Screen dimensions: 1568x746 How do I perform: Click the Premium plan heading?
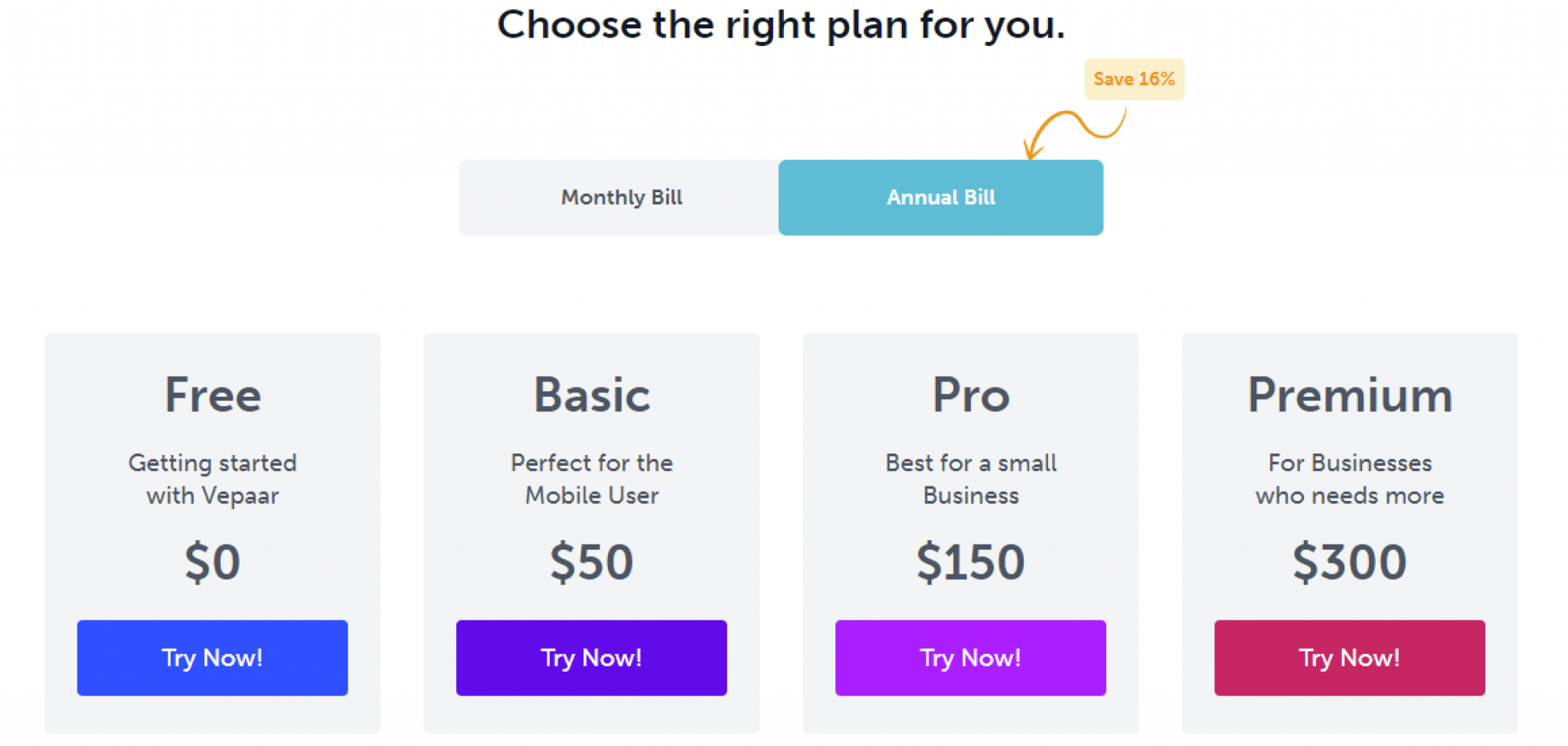[x=1350, y=395]
